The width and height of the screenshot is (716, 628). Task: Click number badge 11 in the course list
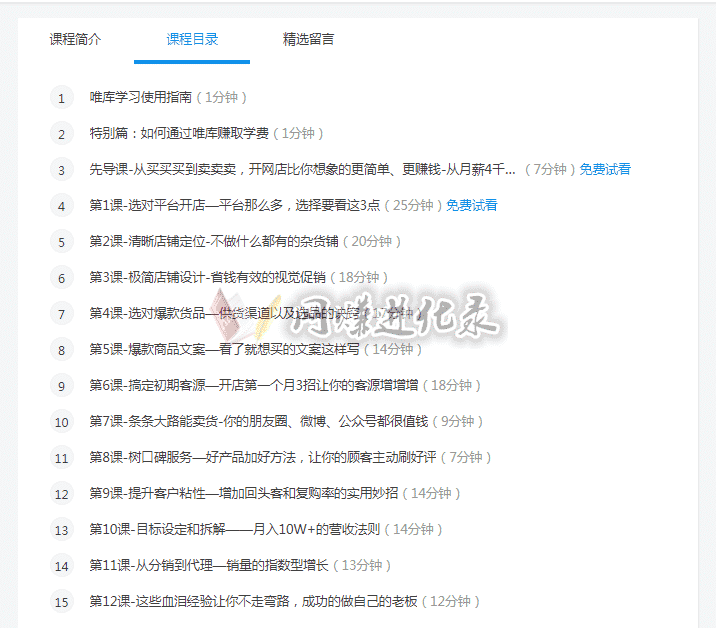[x=62, y=458]
